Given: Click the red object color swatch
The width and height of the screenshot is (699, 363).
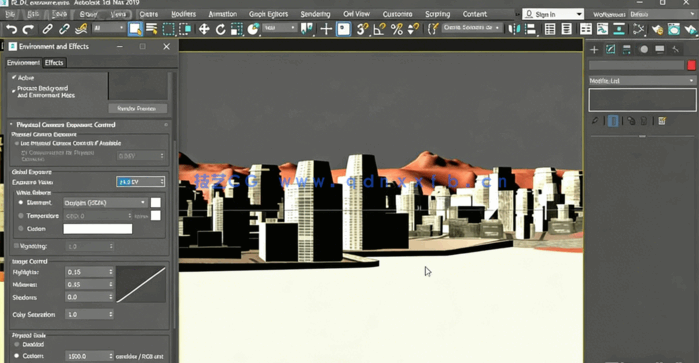Looking at the screenshot, I should pos(691,66).
